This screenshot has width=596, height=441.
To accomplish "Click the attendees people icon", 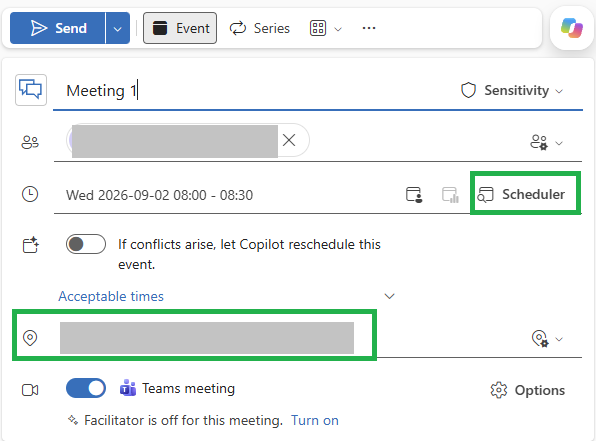I will pyautogui.click(x=30, y=143).
